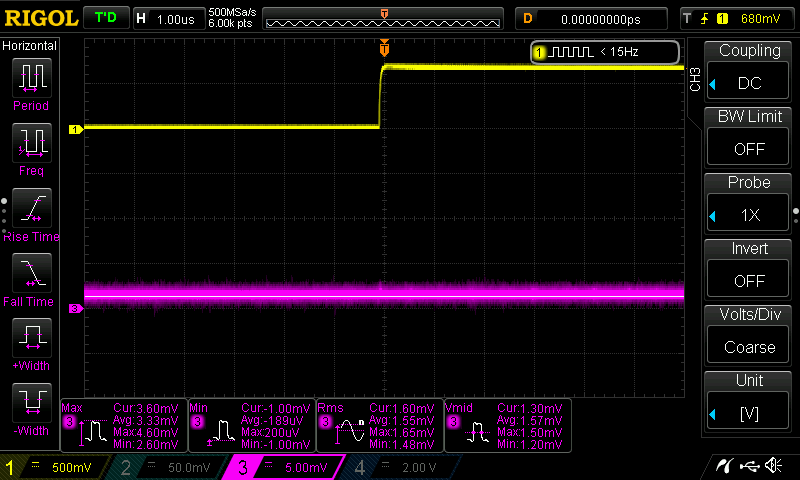Select the +Width measurement icon
The height and width of the screenshot is (480, 800).
click(31, 339)
